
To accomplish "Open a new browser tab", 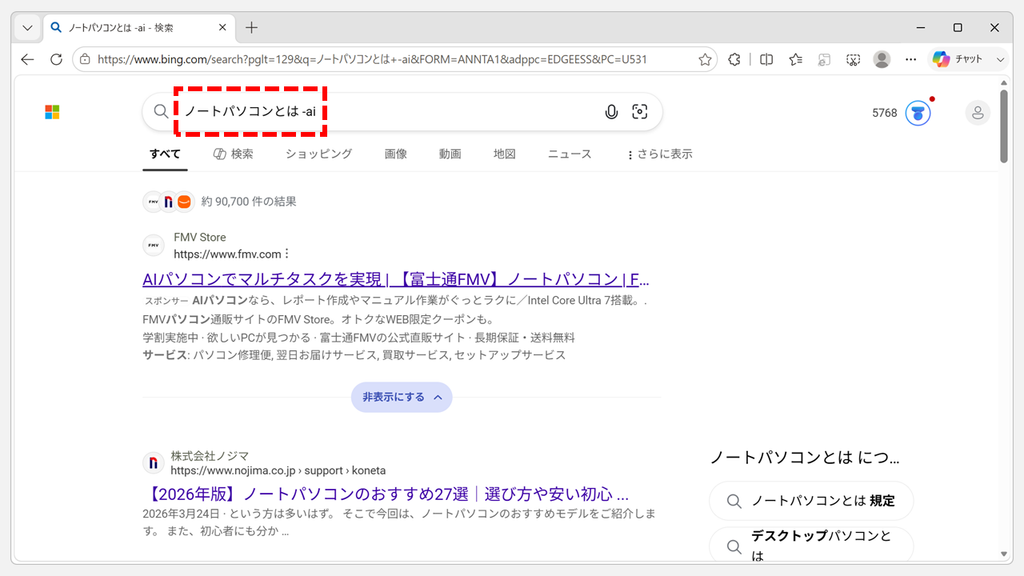I will [x=251, y=27].
